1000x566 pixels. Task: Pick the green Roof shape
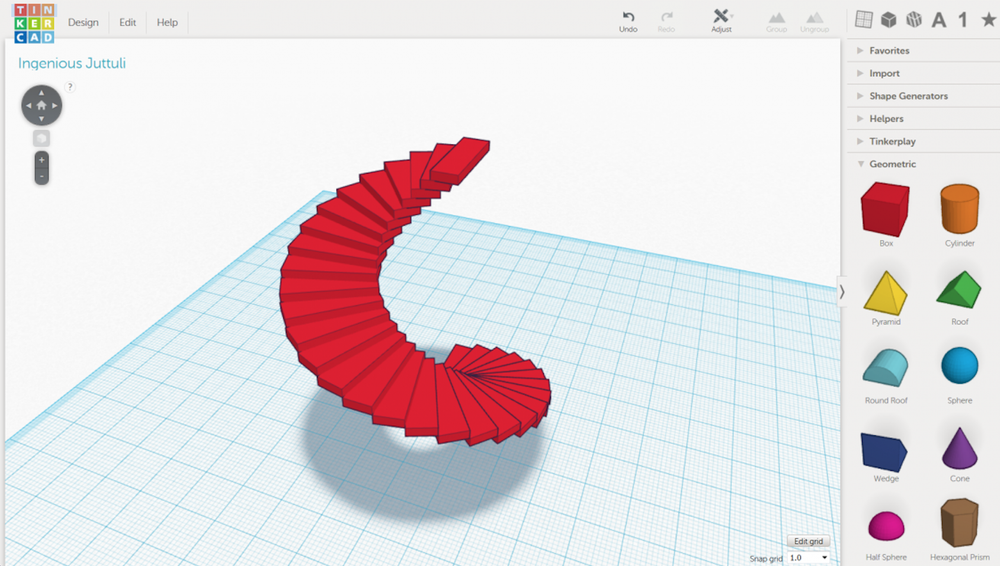[959, 290]
